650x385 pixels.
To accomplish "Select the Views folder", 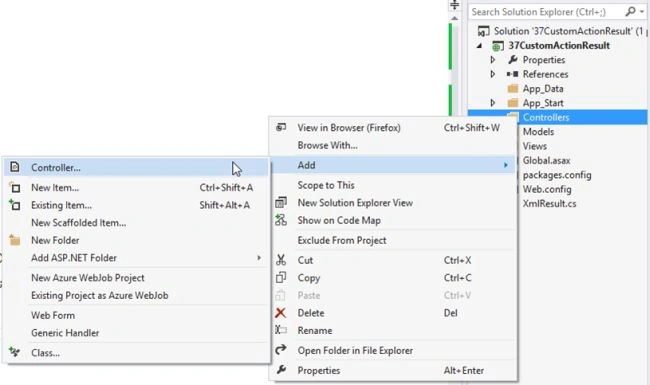I will click(x=534, y=146).
